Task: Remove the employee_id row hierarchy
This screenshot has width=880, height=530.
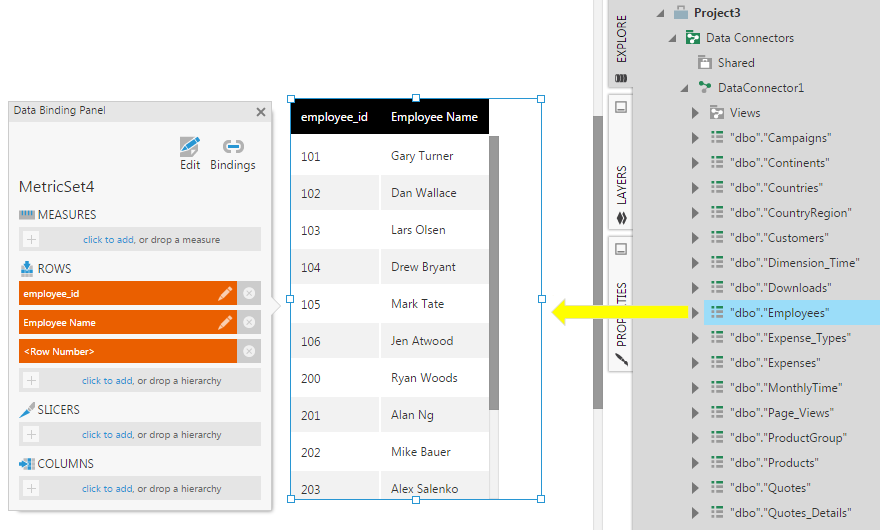Action: (249, 293)
